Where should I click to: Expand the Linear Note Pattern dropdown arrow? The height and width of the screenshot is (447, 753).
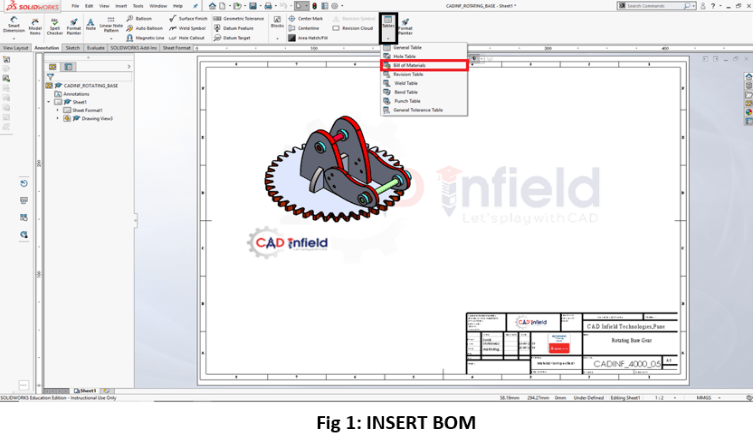111,38
